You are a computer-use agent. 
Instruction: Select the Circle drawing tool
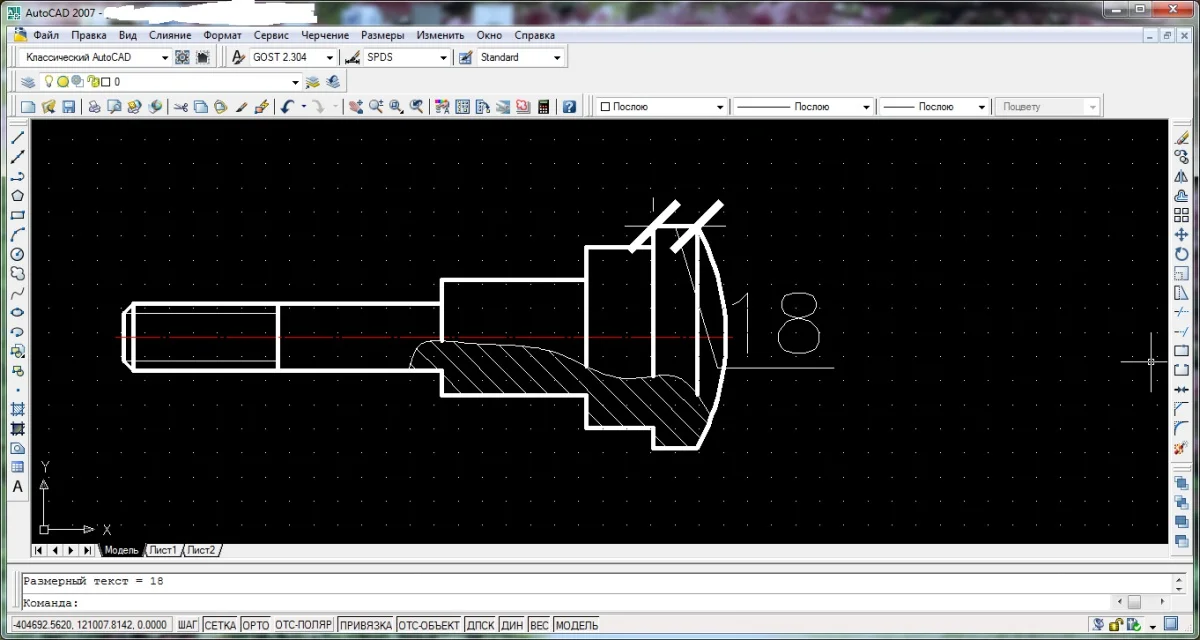[17, 254]
